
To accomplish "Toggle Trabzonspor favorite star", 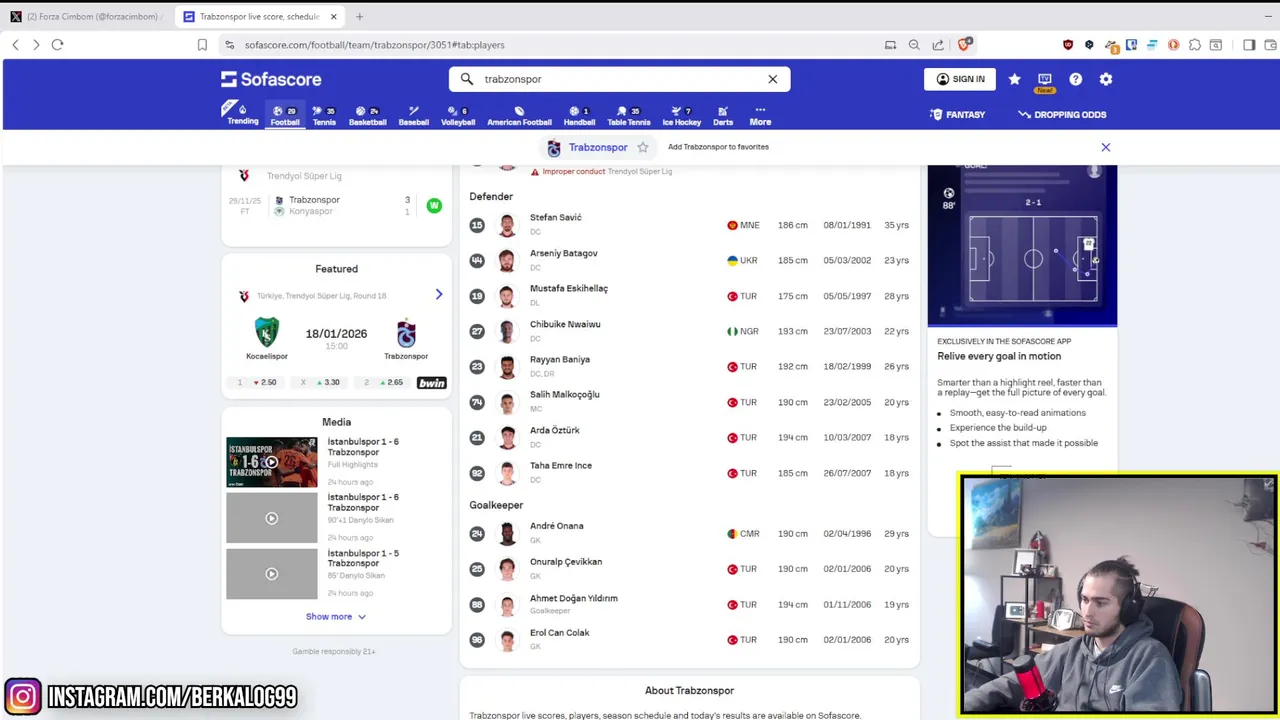I will pos(643,147).
